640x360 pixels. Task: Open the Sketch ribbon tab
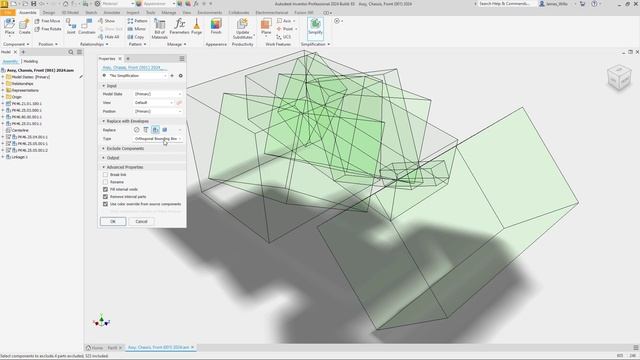pos(91,13)
